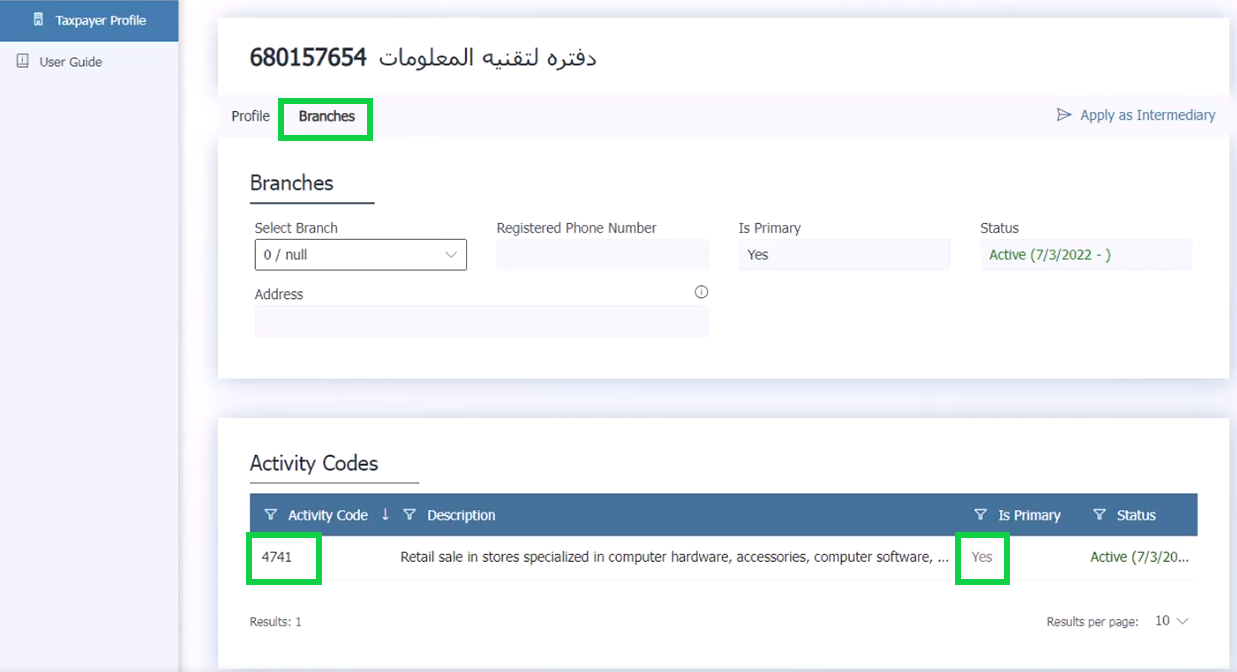Open the Results per page dropdown
This screenshot has height=672, width=1237.
pyautogui.click(x=1171, y=621)
